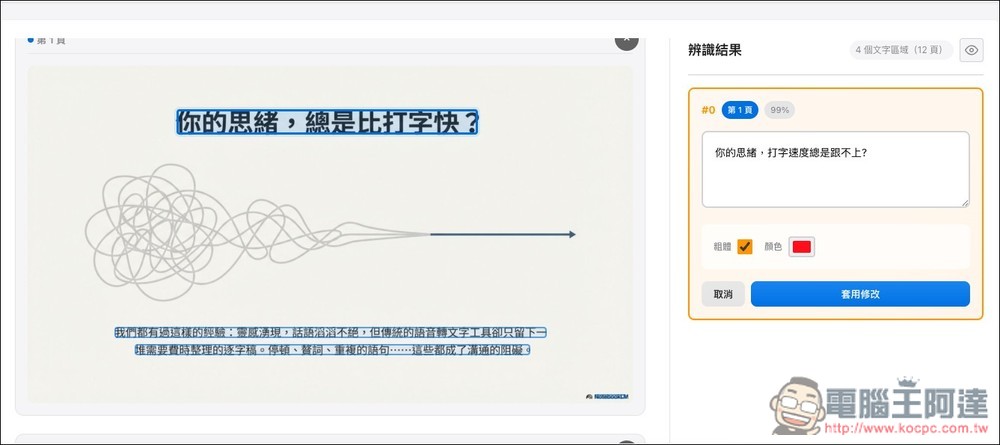Click the 第1頁 page badge
Image resolution: width=1000 pixels, height=445 pixels.
(x=740, y=110)
